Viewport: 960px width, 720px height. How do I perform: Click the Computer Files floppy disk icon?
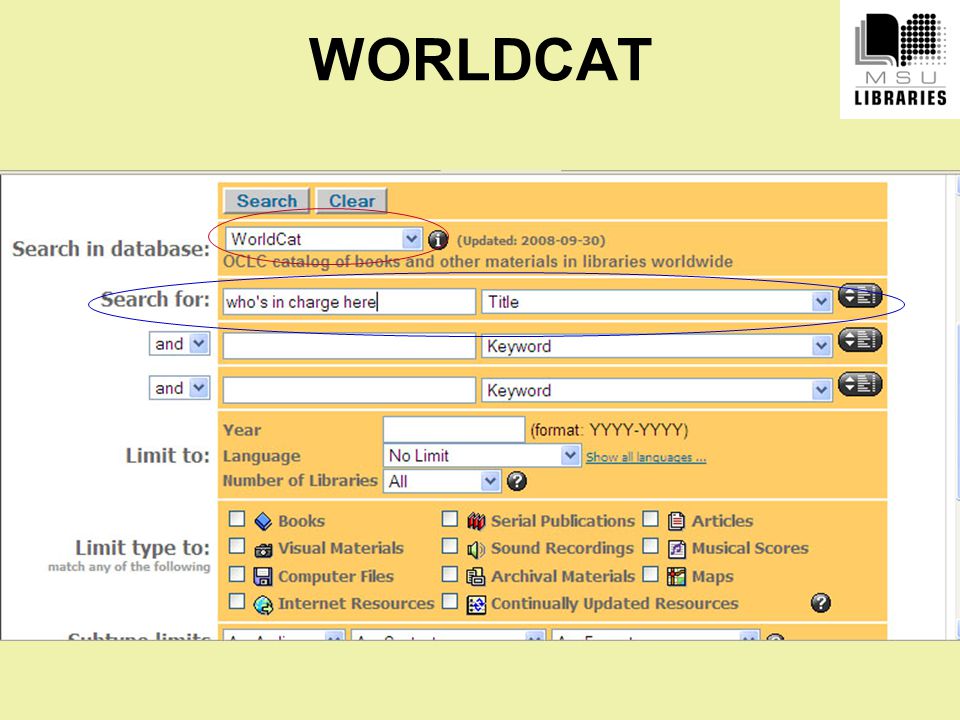coord(263,576)
